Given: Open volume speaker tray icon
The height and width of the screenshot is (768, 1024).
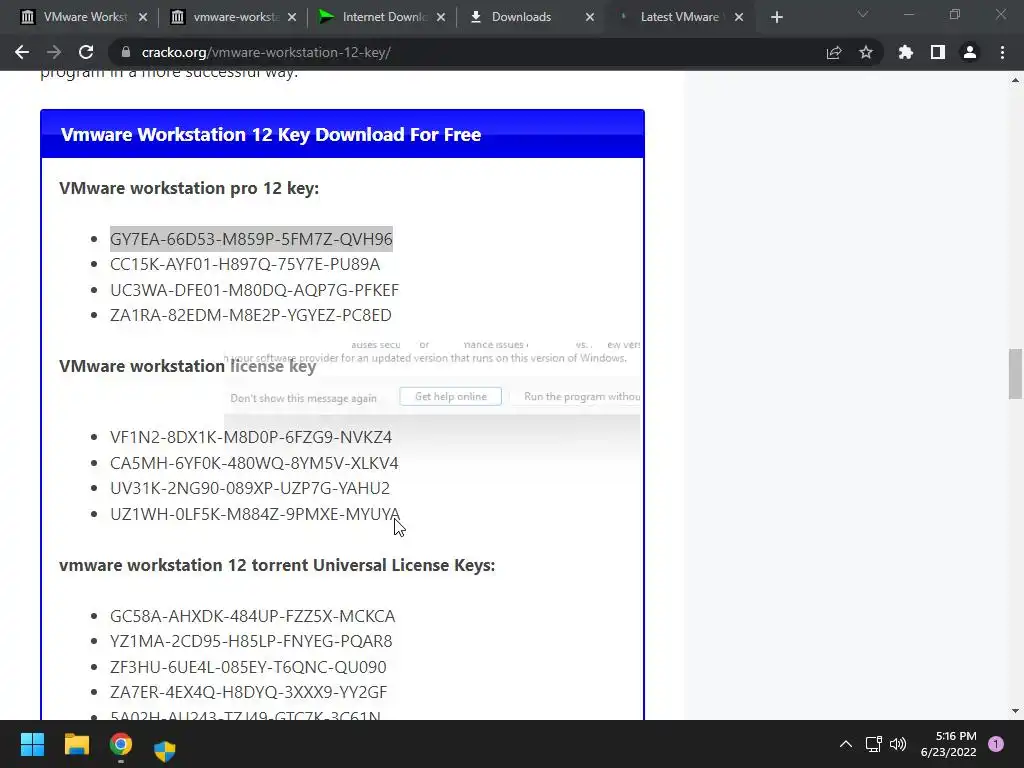Looking at the screenshot, I should 898,744.
